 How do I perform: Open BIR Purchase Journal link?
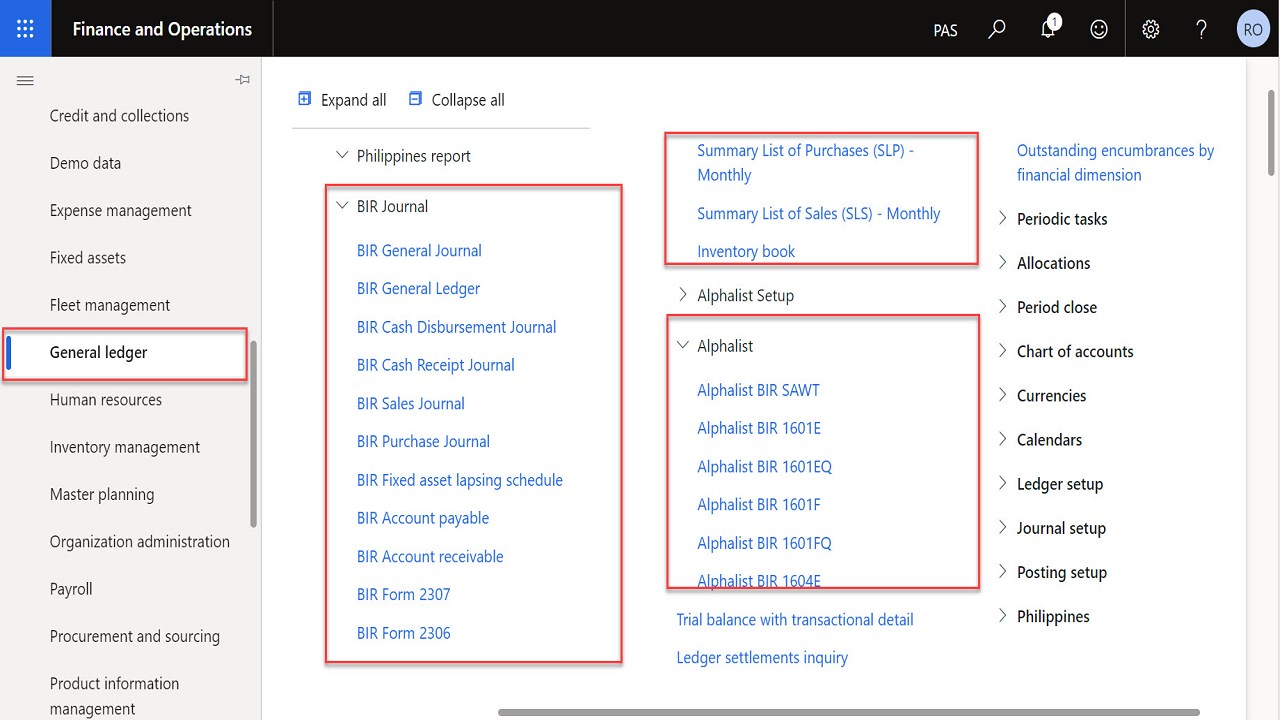pyautogui.click(x=423, y=442)
